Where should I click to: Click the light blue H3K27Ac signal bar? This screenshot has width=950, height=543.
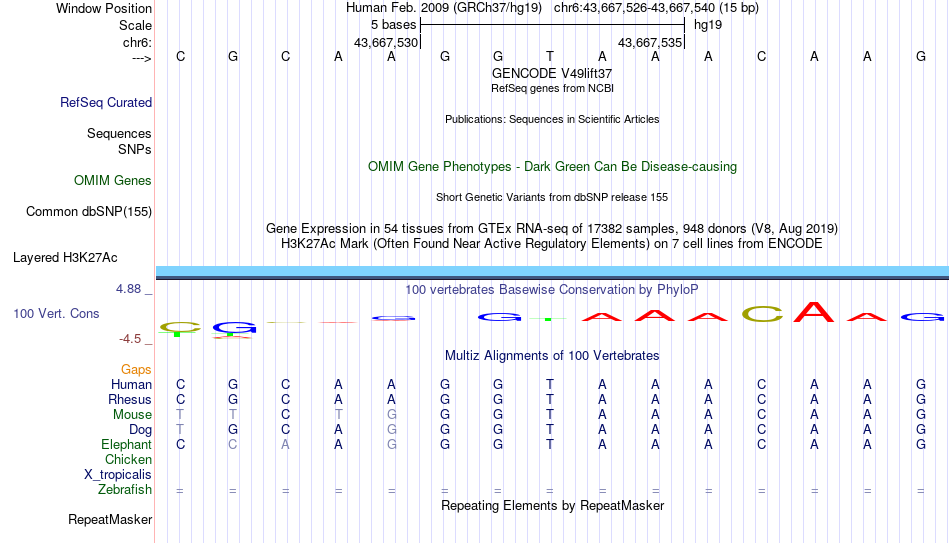coord(553,271)
